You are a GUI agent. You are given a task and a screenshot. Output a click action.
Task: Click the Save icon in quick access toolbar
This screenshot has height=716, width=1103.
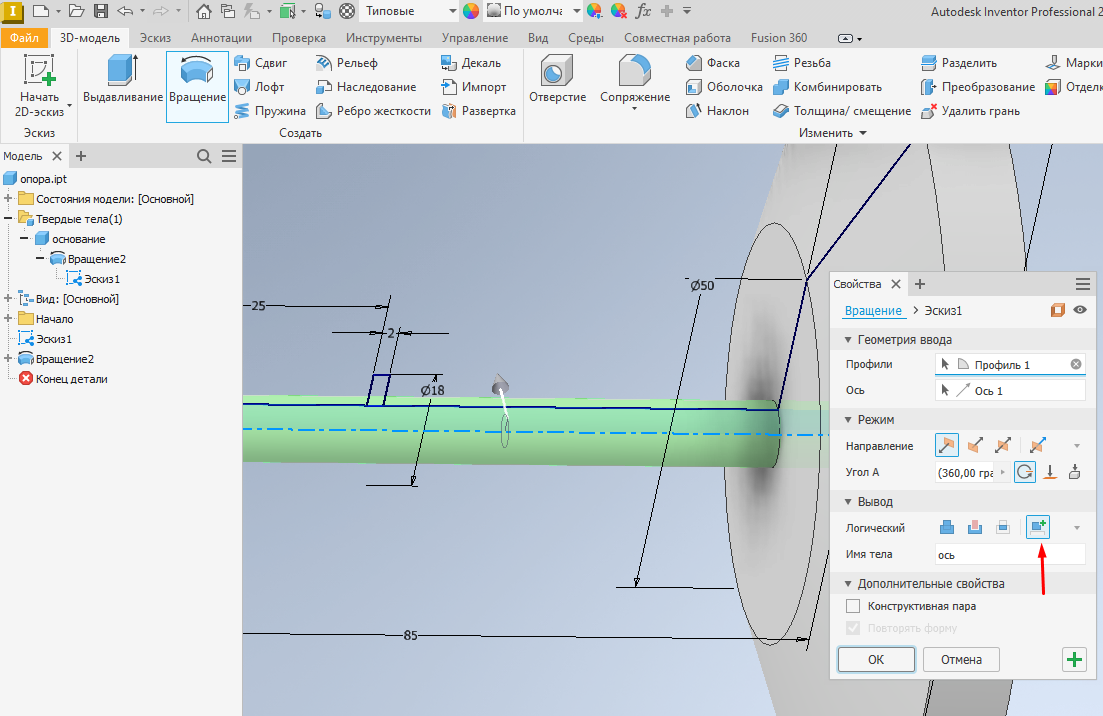point(101,11)
